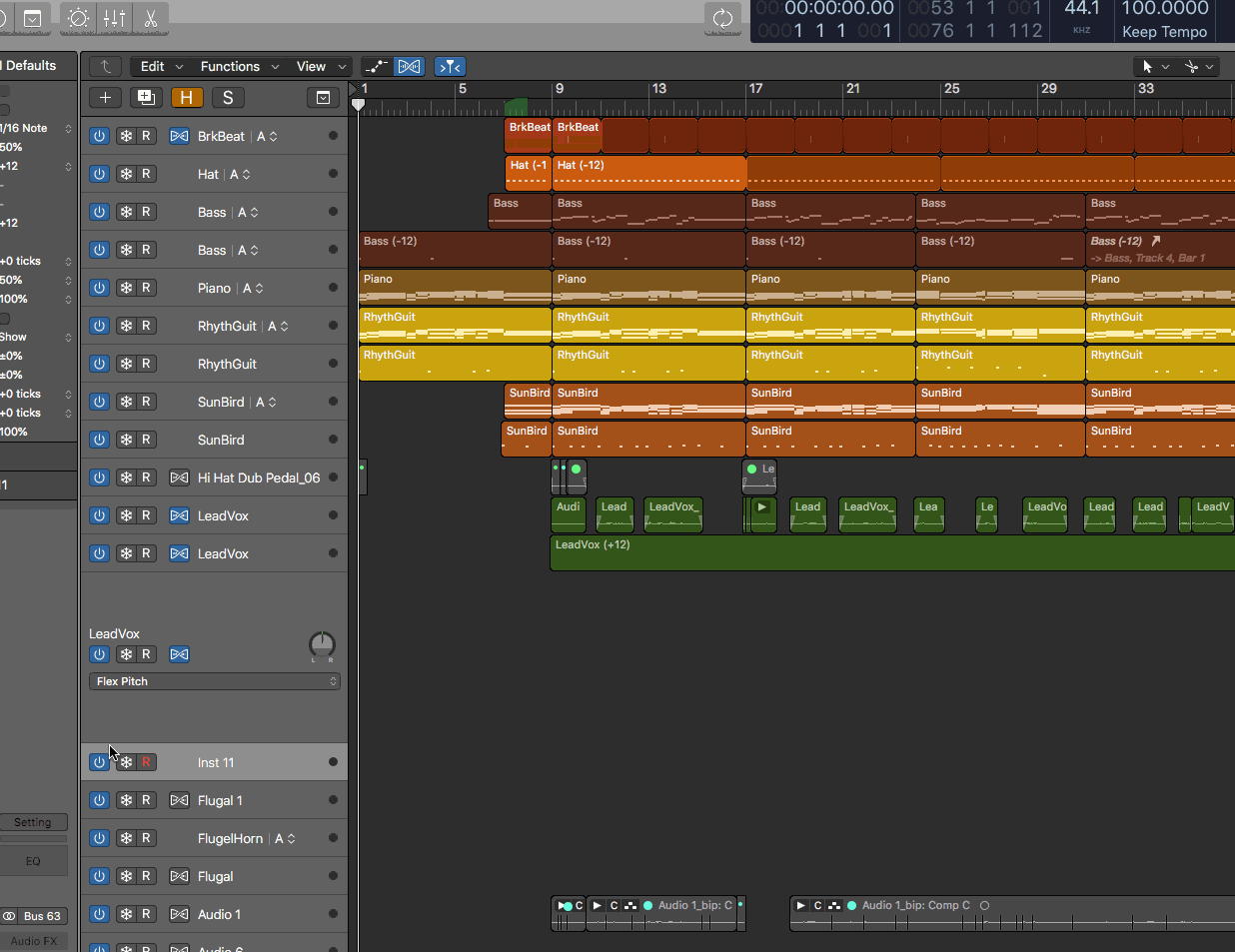The image size is (1235, 952).
Task: Open the tuner icon in the top toolbar
Action: 77,19
